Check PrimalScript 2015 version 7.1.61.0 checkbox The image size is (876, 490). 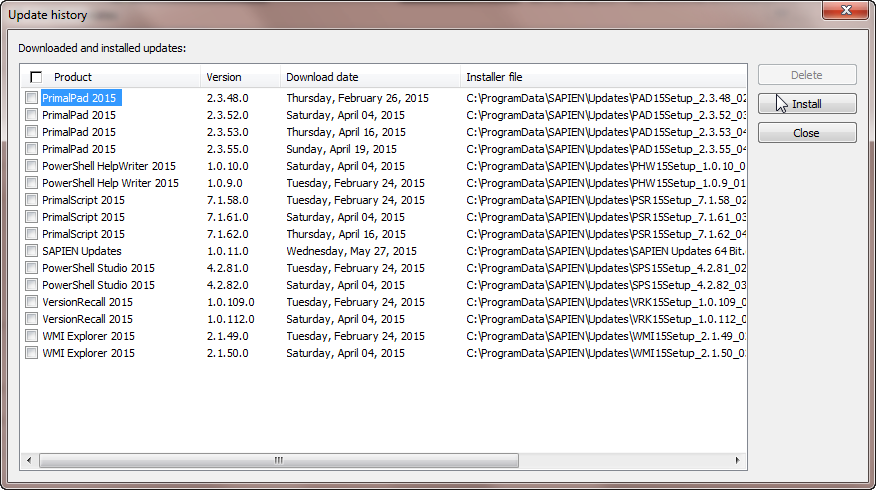[x=31, y=217]
